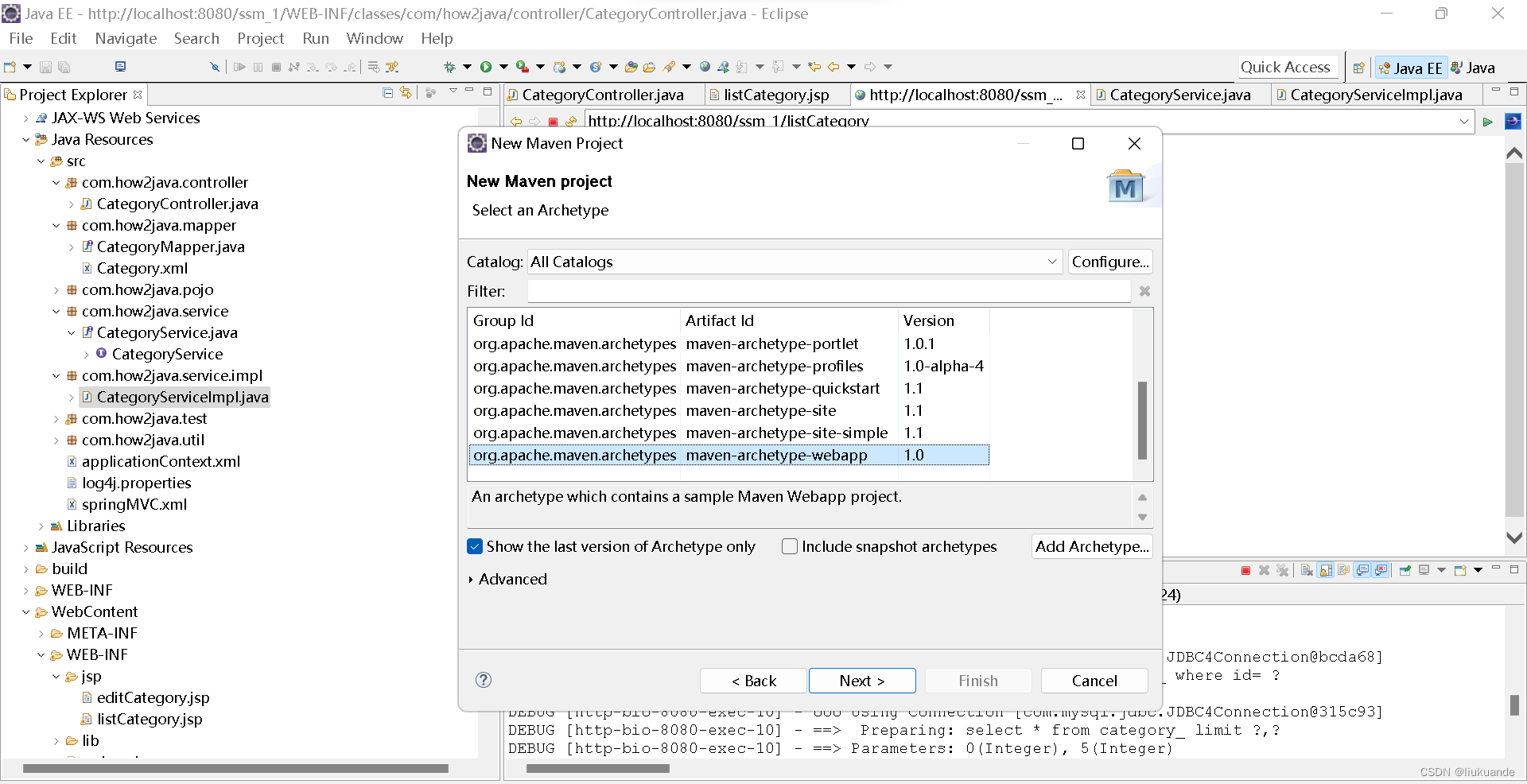This screenshot has width=1527, height=784.
Task: Toggle Word Wrap icon in Console toolbar
Action: tap(1344, 570)
